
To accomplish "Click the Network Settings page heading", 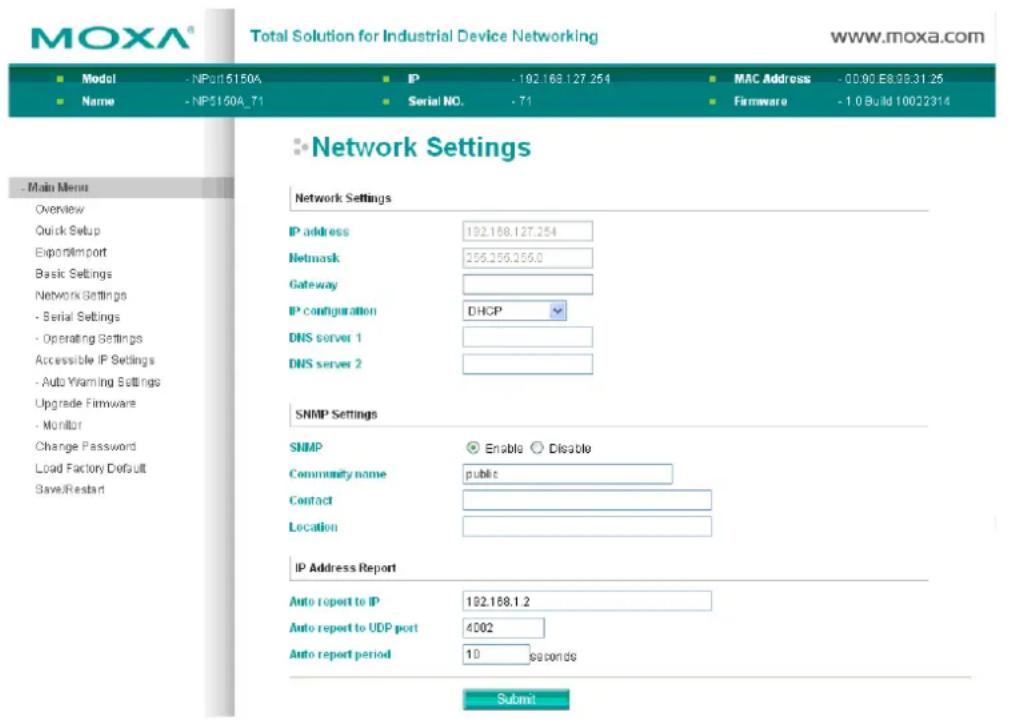I will pos(421,147).
